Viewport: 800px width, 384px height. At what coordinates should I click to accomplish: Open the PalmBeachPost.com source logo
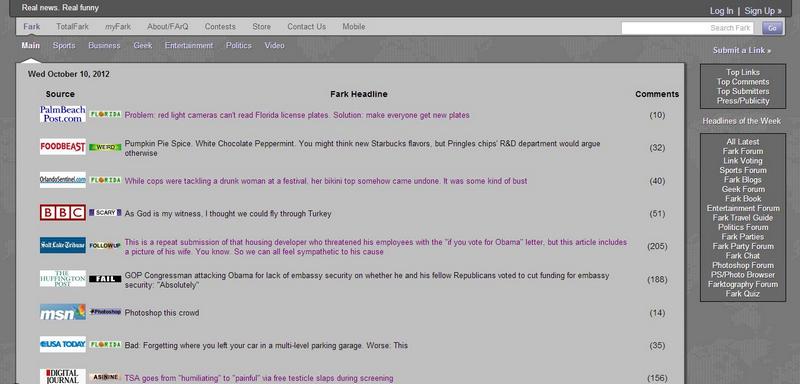[63, 114]
